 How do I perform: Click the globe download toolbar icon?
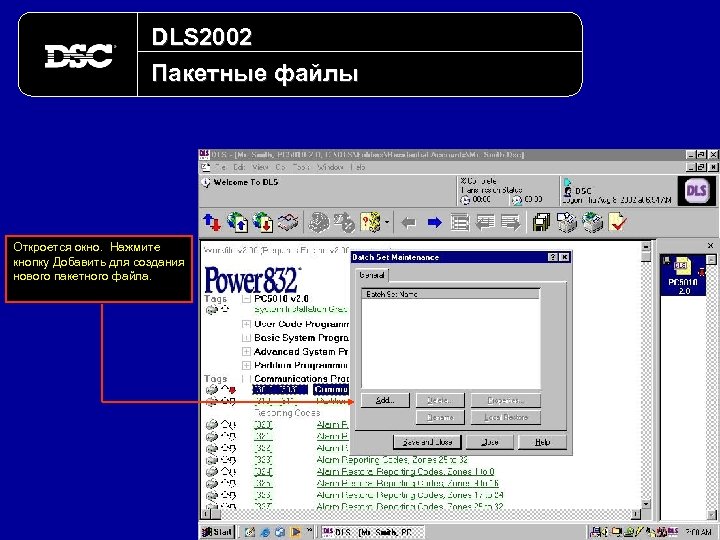[x=263, y=222]
